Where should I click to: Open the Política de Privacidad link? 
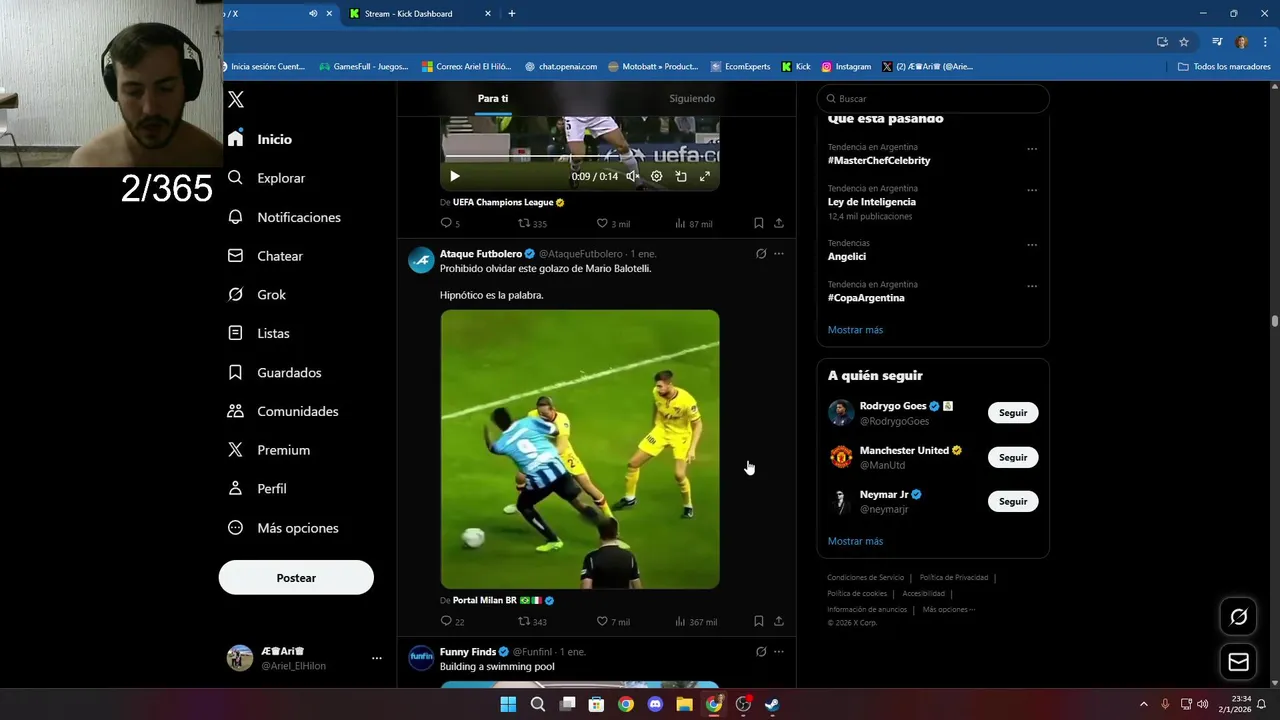[x=954, y=578]
